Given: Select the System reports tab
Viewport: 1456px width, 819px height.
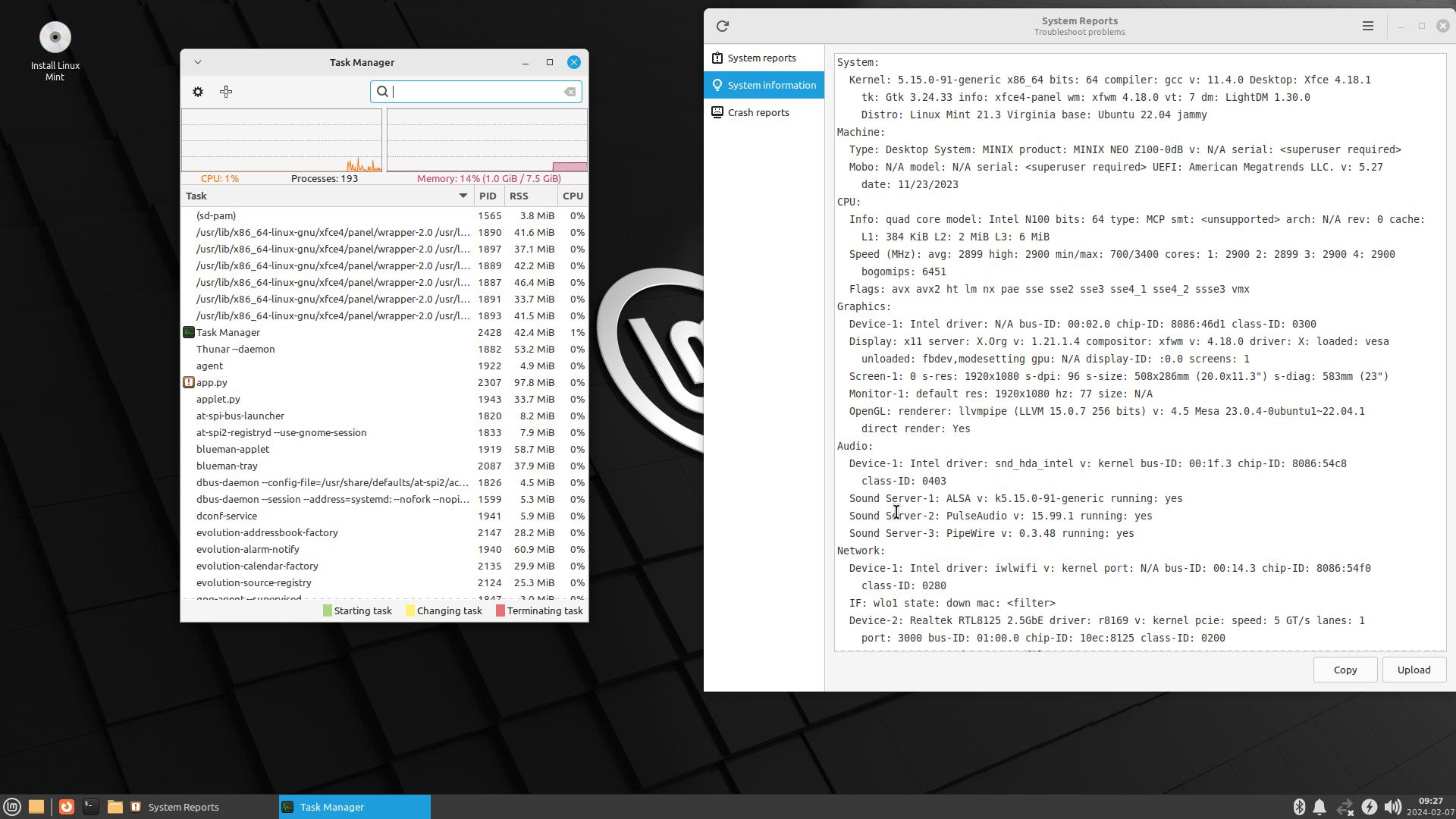Looking at the screenshot, I should (764, 58).
